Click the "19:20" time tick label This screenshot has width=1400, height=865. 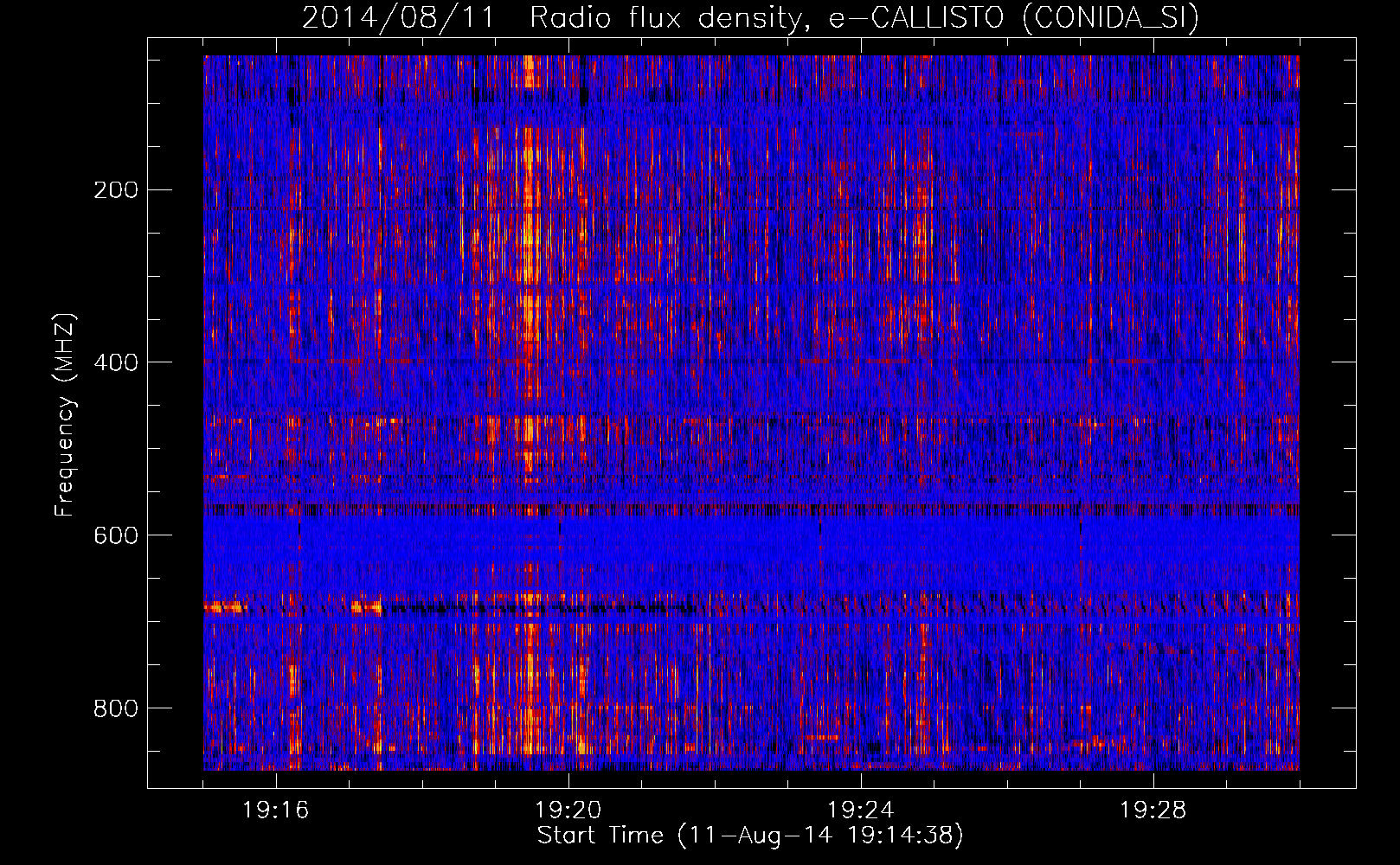pyautogui.click(x=568, y=811)
